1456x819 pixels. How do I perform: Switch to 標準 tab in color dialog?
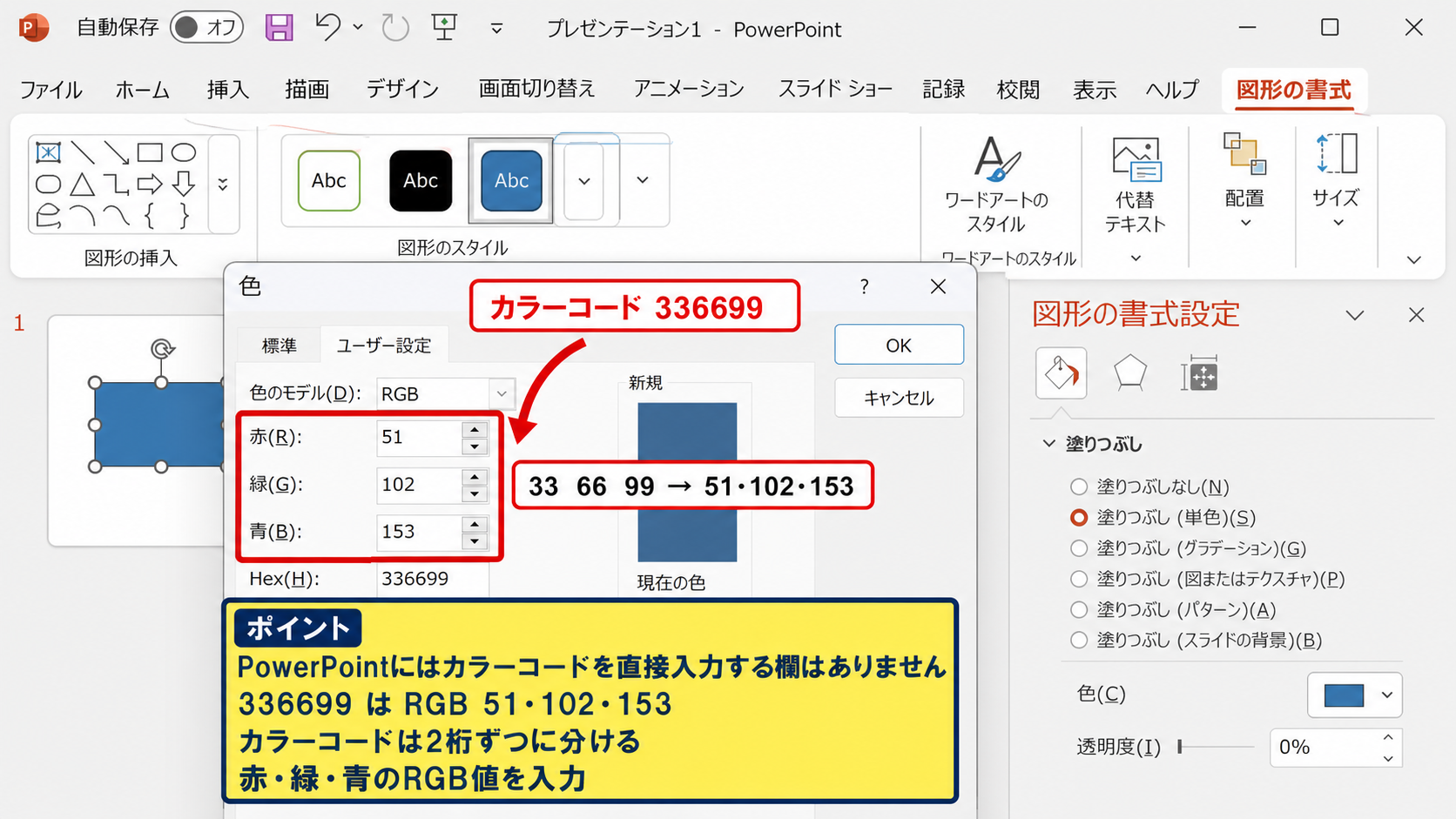pos(280,346)
